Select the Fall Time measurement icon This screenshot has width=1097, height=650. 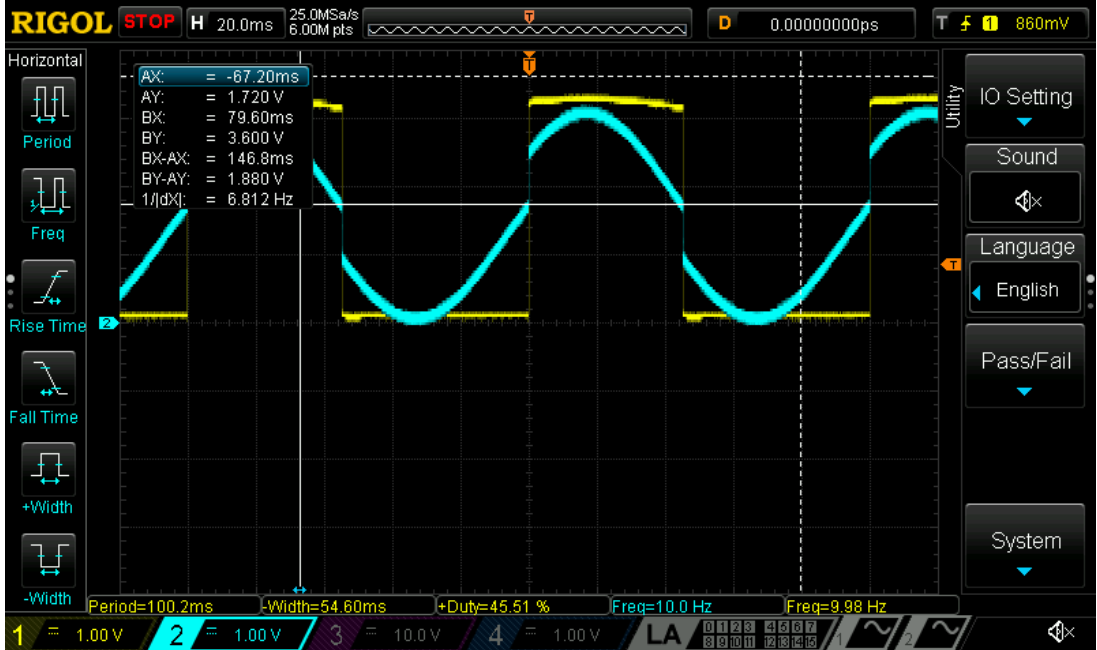pyautogui.click(x=48, y=378)
